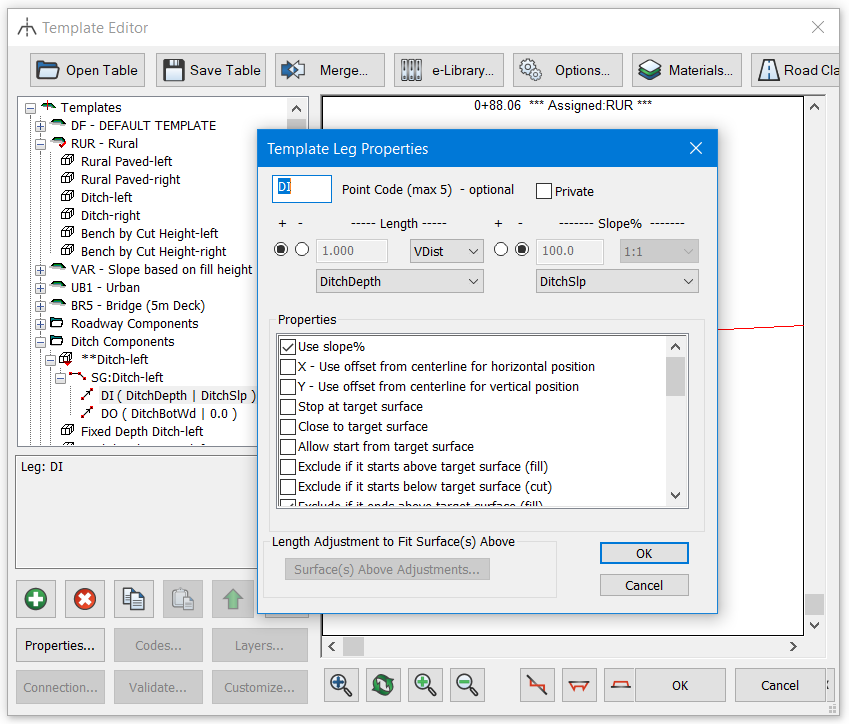Click the copy icon button
The height and width of the screenshot is (724, 849).
click(134, 599)
